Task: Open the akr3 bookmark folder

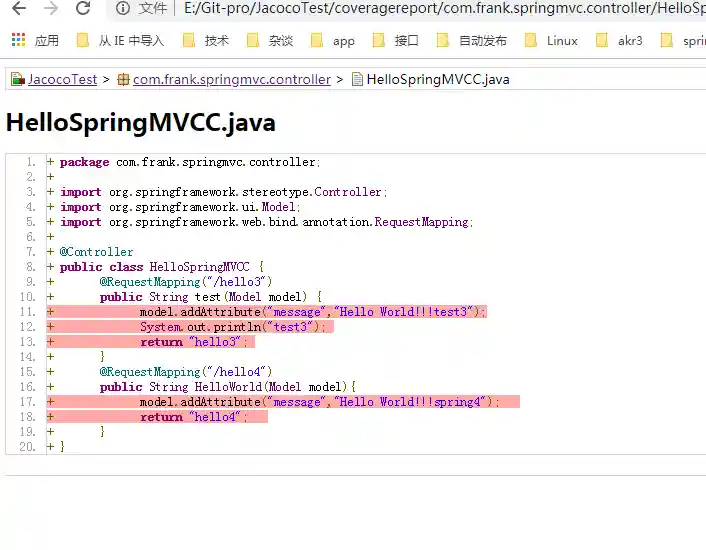Action: [620, 41]
